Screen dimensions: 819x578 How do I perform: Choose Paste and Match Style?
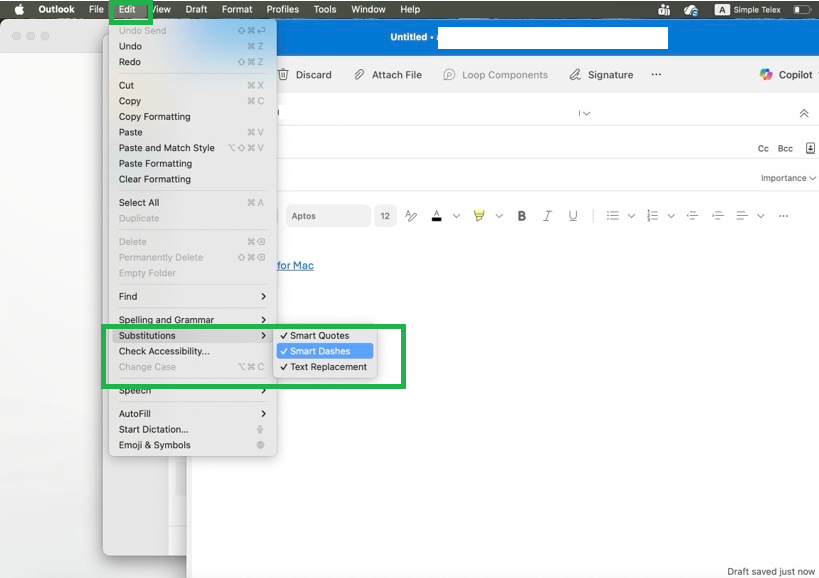[x=192, y=148]
